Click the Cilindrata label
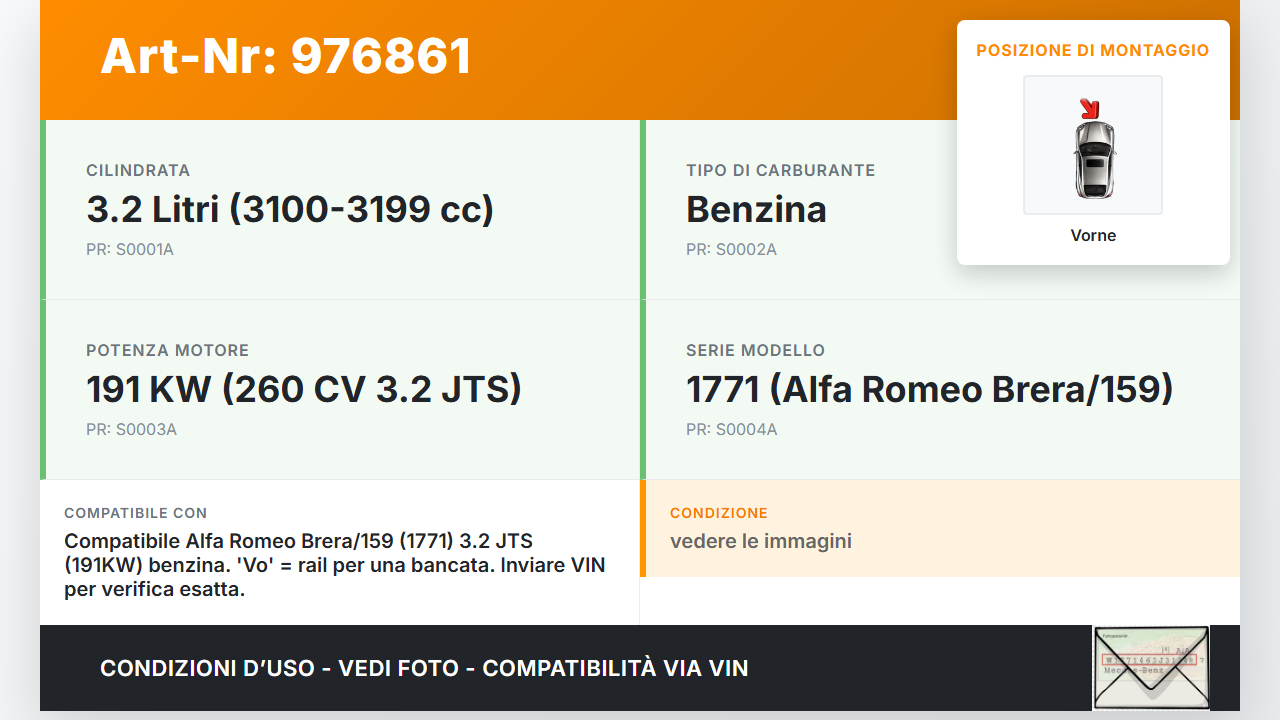 (138, 171)
